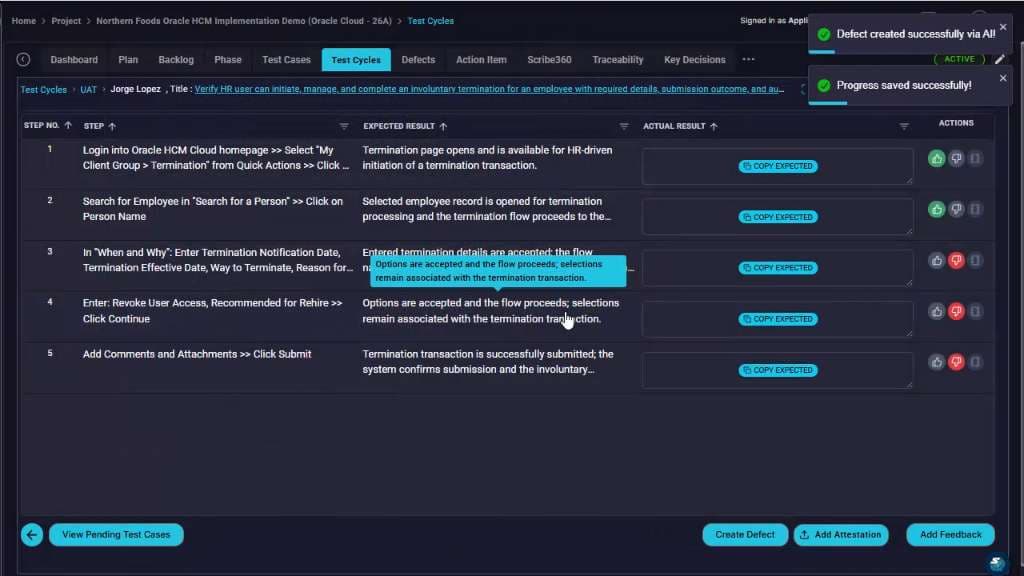This screenshot has height=576, width=1024.
Task: Copy expected result for step 2
Action: coord(778,217)
